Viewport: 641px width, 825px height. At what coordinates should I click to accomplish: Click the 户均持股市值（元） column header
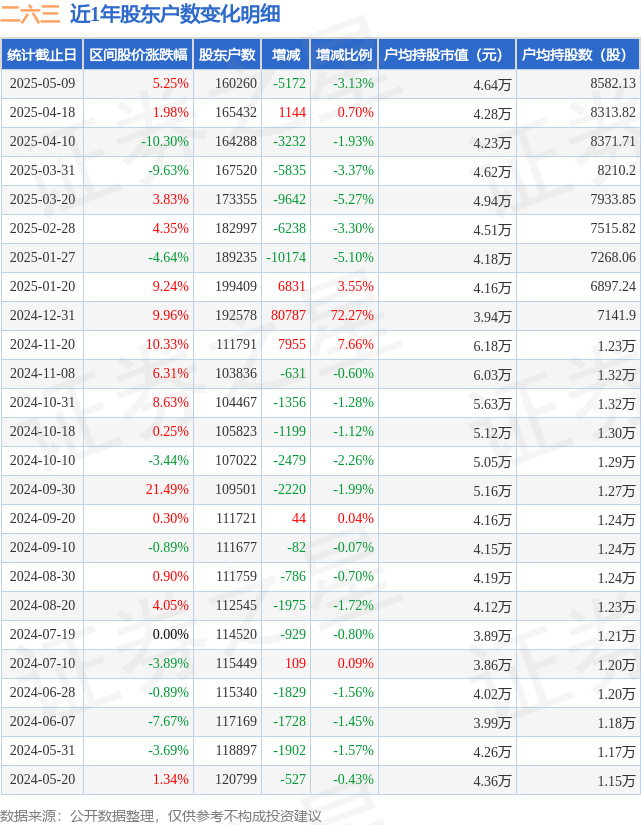click(446, 55)
